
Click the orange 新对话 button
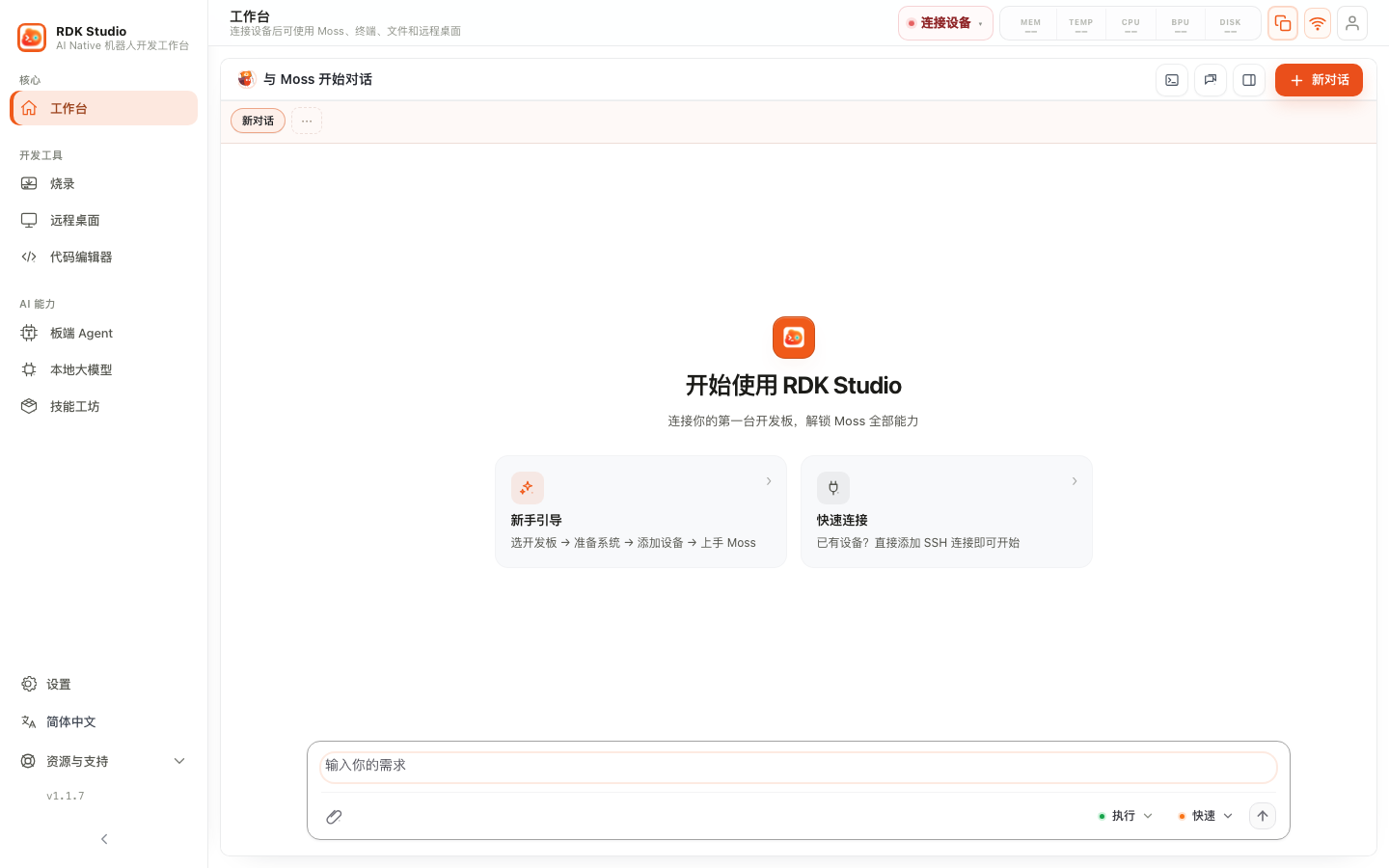1319,80
